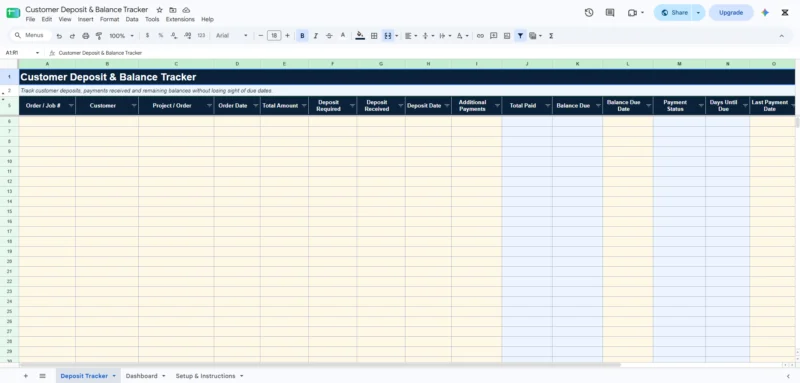Click the Upgrade button
The height and width of the screenshot is (383, 800).
coord(731,13)
